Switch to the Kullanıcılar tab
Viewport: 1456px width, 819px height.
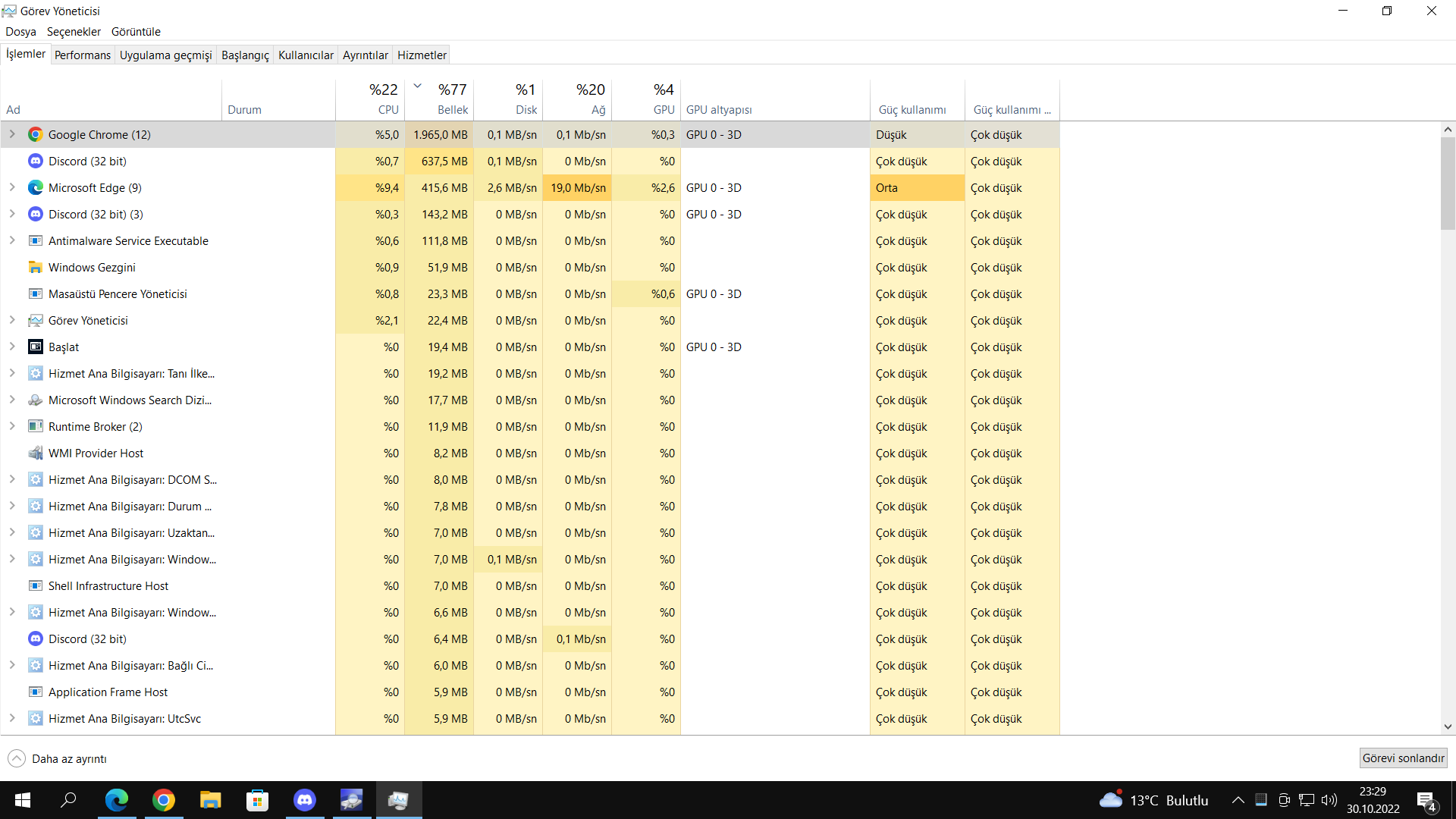[306, 55]
